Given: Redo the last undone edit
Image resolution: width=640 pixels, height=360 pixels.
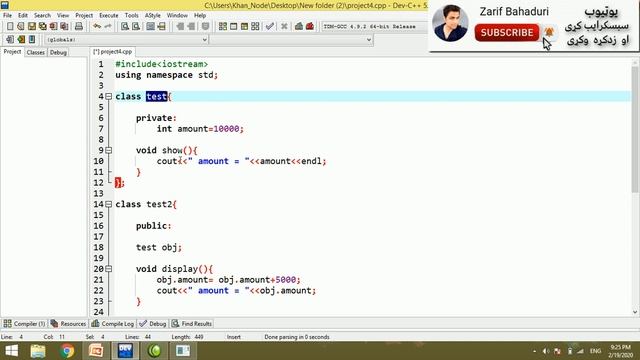Looking at the screenshot, I should point(108,27).
